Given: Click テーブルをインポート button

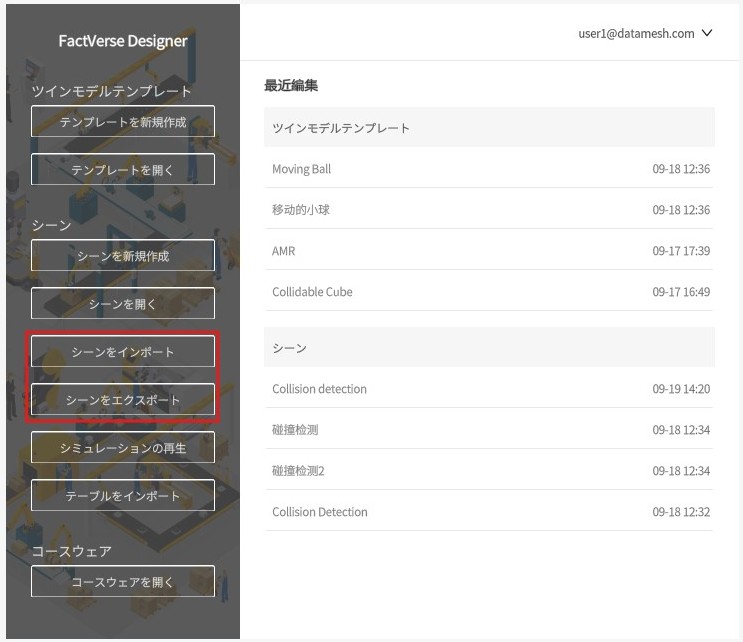Looking at the screenshot, I should pyautogui.click(x=122, y=496).
